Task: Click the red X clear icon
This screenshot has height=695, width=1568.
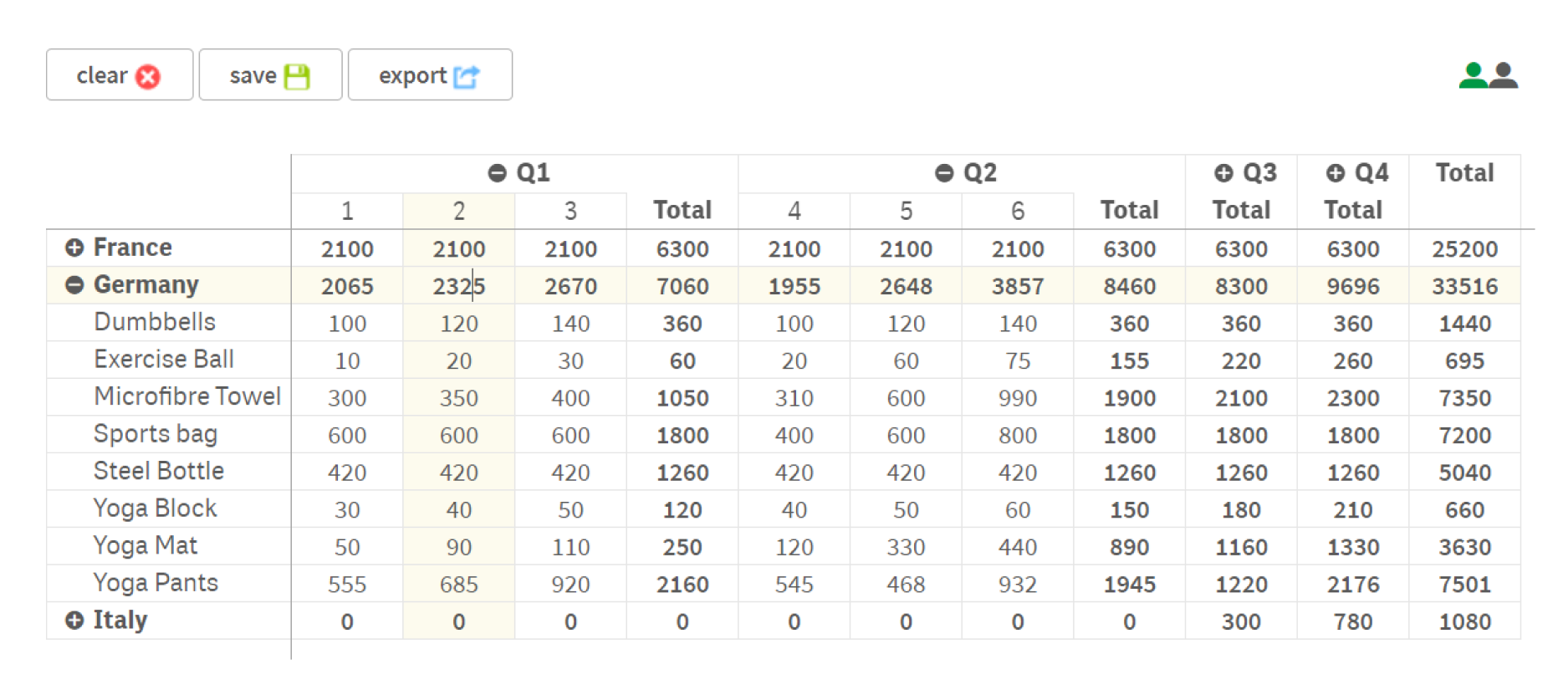Action: [148, 77]
